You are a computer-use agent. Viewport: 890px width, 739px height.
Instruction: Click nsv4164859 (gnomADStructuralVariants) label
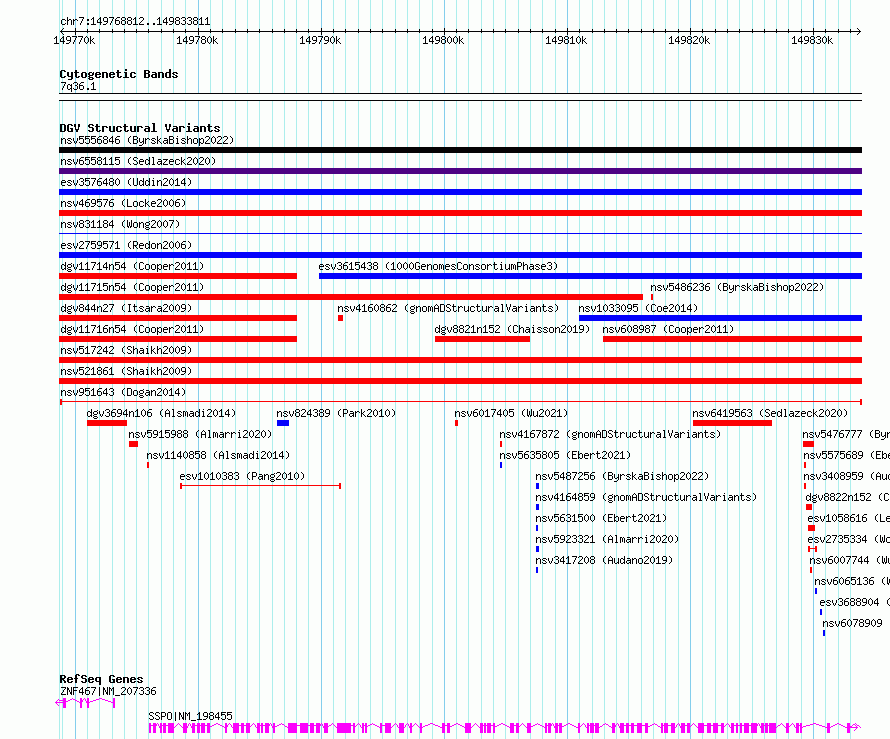tap(646, 497)
